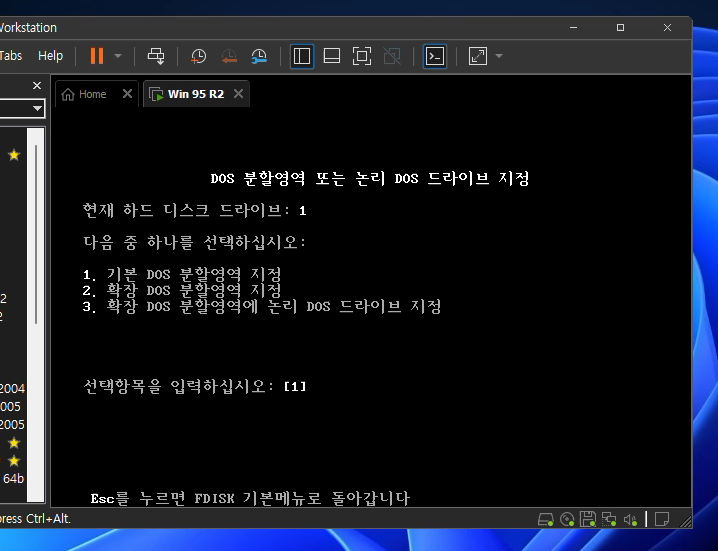The image size is (718, 551).
Task: Click the library panel vertical scrollbar
Action: [x=36, y=235]
